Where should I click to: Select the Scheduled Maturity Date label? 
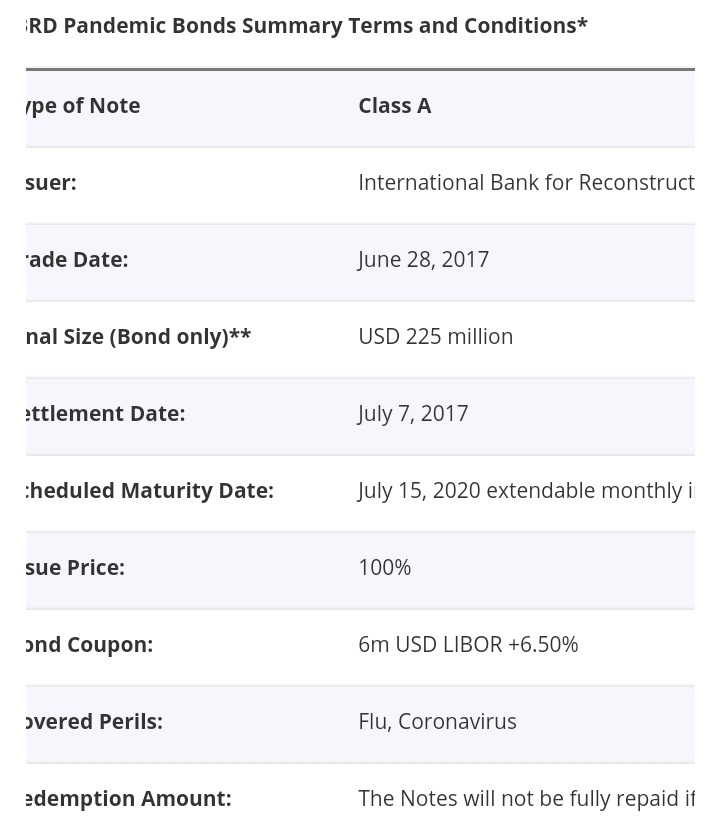point(150,491)
